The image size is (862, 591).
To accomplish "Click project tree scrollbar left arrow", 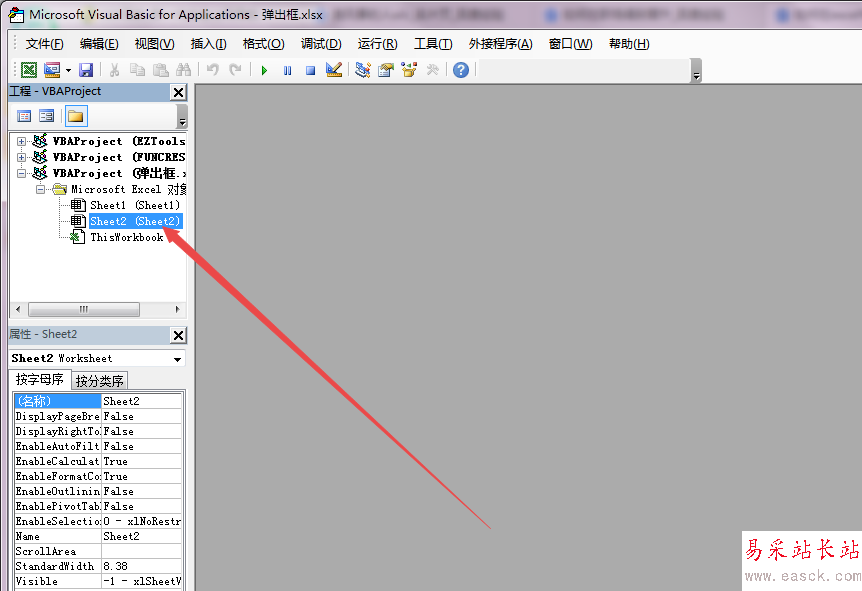I will (x=18, y=310).
